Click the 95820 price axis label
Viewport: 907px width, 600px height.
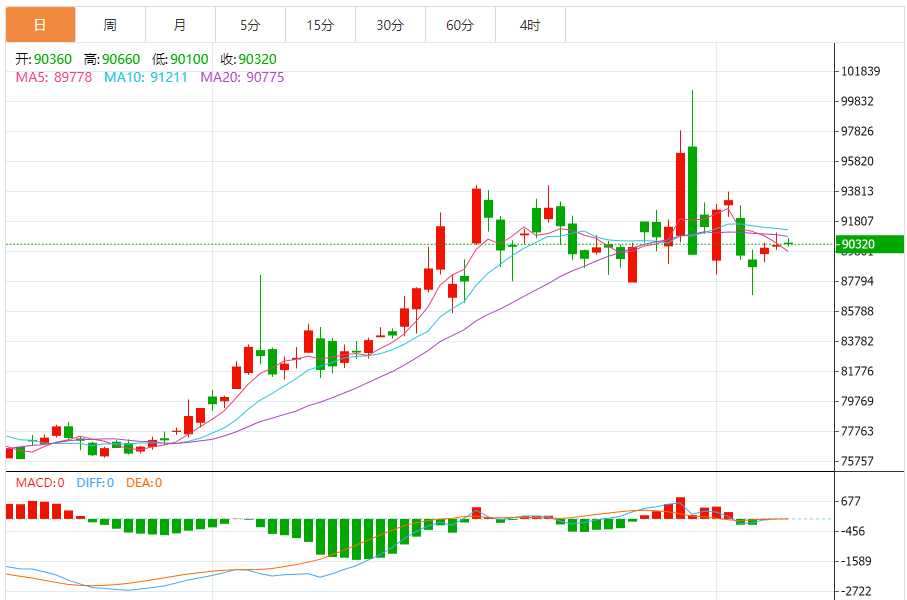(857, 161)
